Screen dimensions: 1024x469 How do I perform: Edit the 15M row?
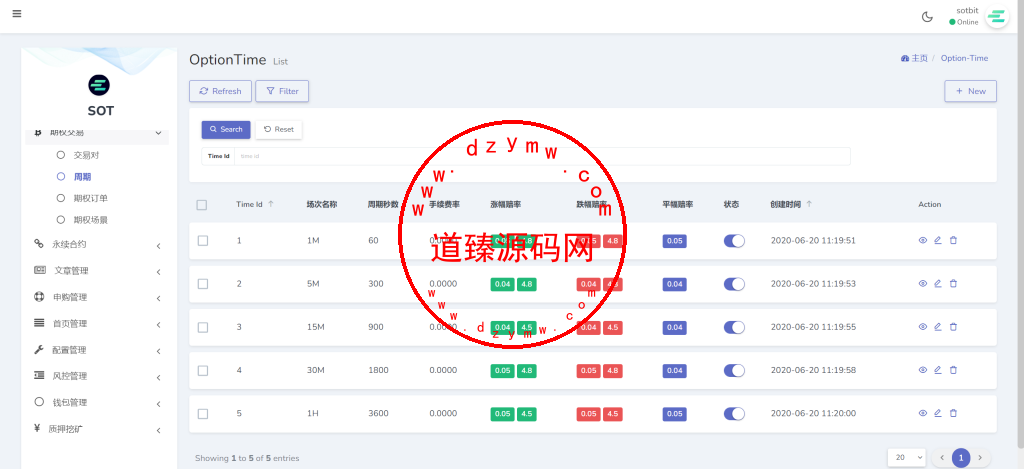tap(938, 327)
